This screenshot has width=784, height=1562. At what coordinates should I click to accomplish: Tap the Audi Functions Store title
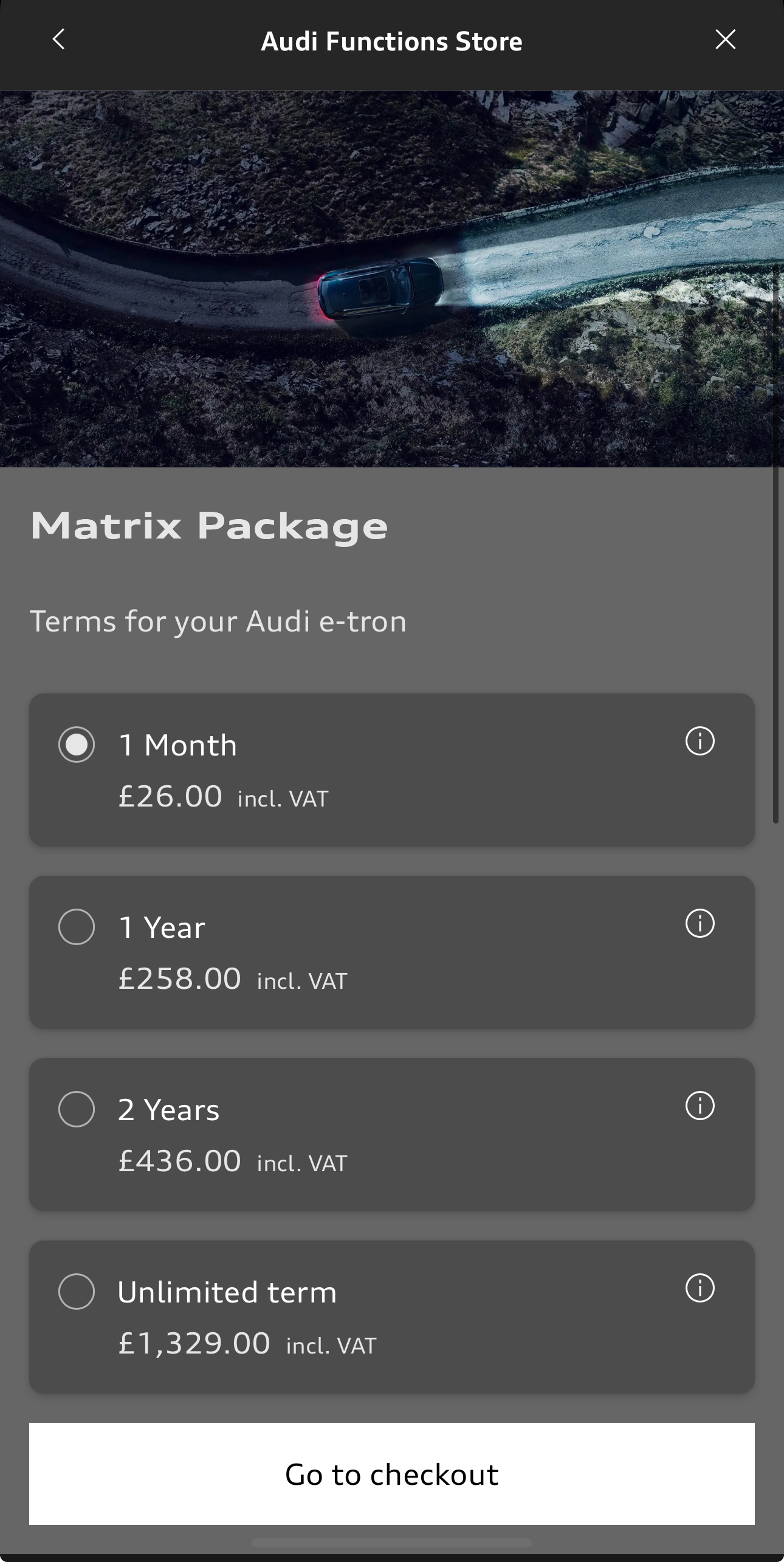(392, 41)
